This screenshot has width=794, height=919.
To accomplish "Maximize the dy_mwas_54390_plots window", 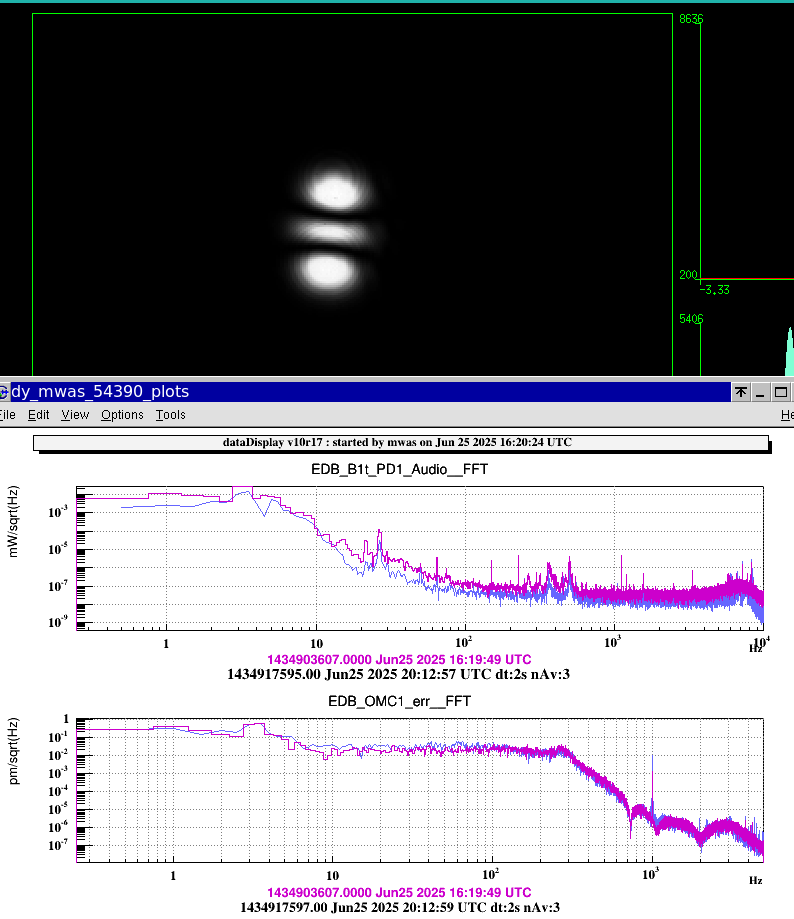I will coord(781,392).
